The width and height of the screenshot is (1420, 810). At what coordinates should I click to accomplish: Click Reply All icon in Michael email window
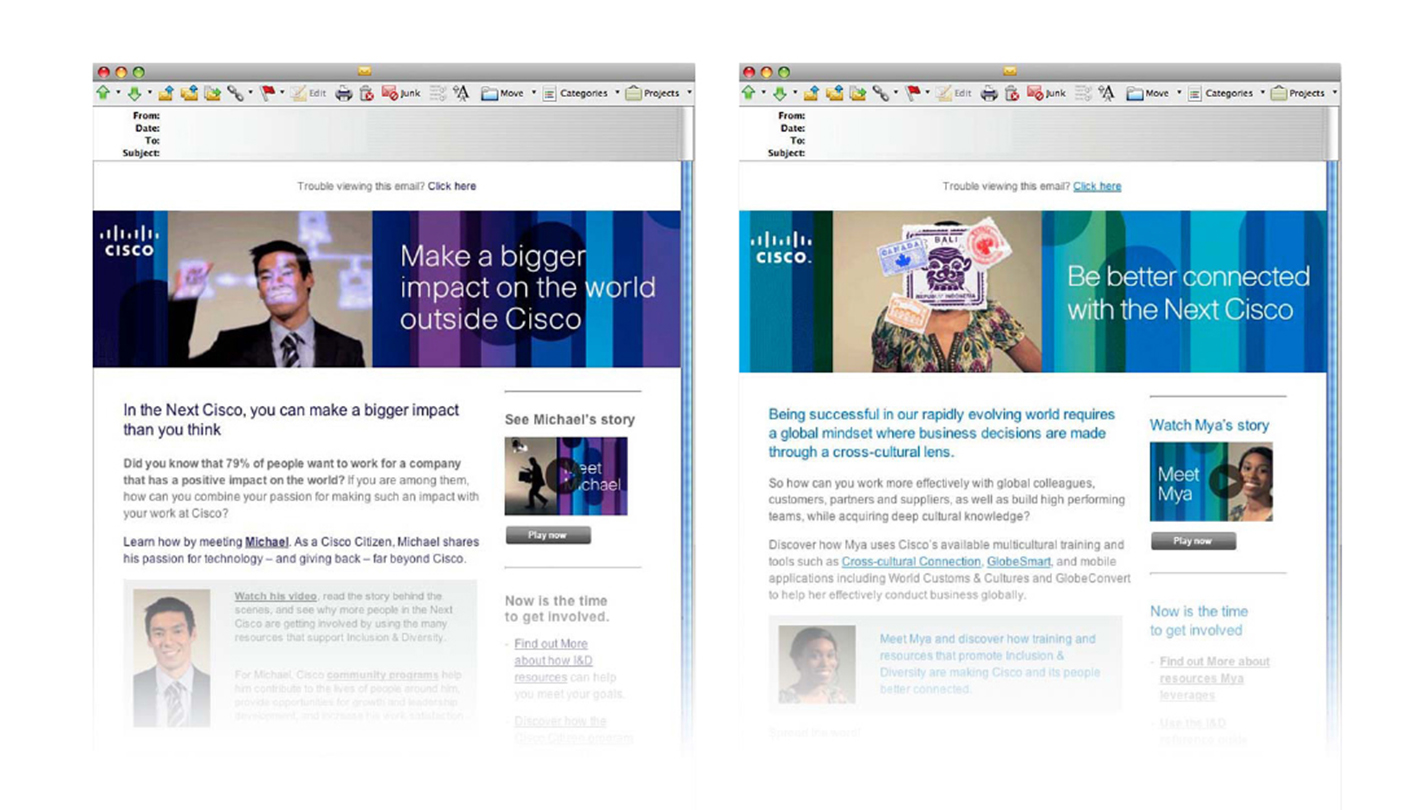[189, 93]
